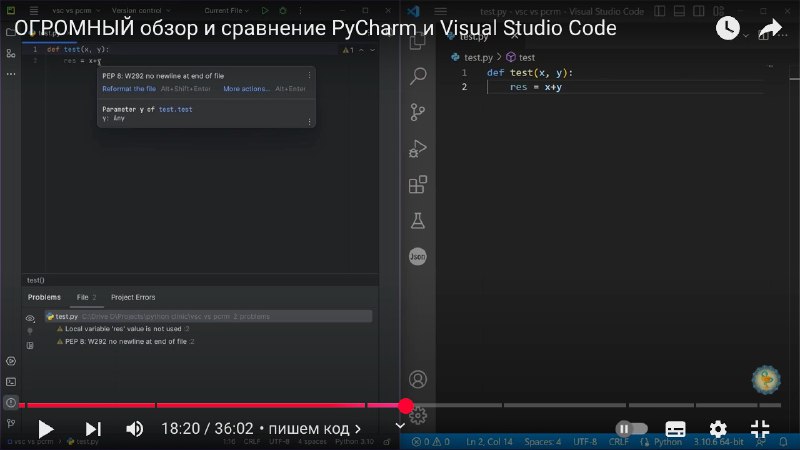
Task: Seek in the unplayed gray progress bar
Action: [597, 406]
